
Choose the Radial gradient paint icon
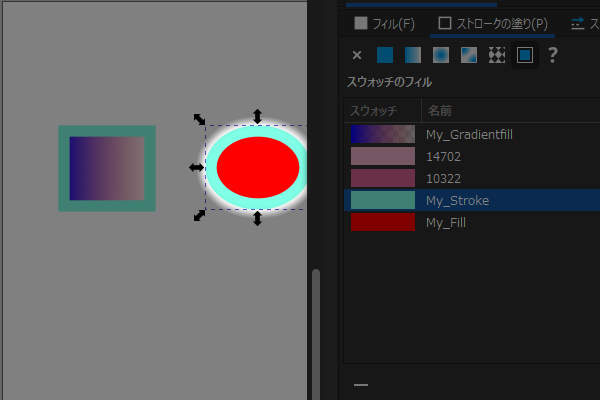coord(441,55)
